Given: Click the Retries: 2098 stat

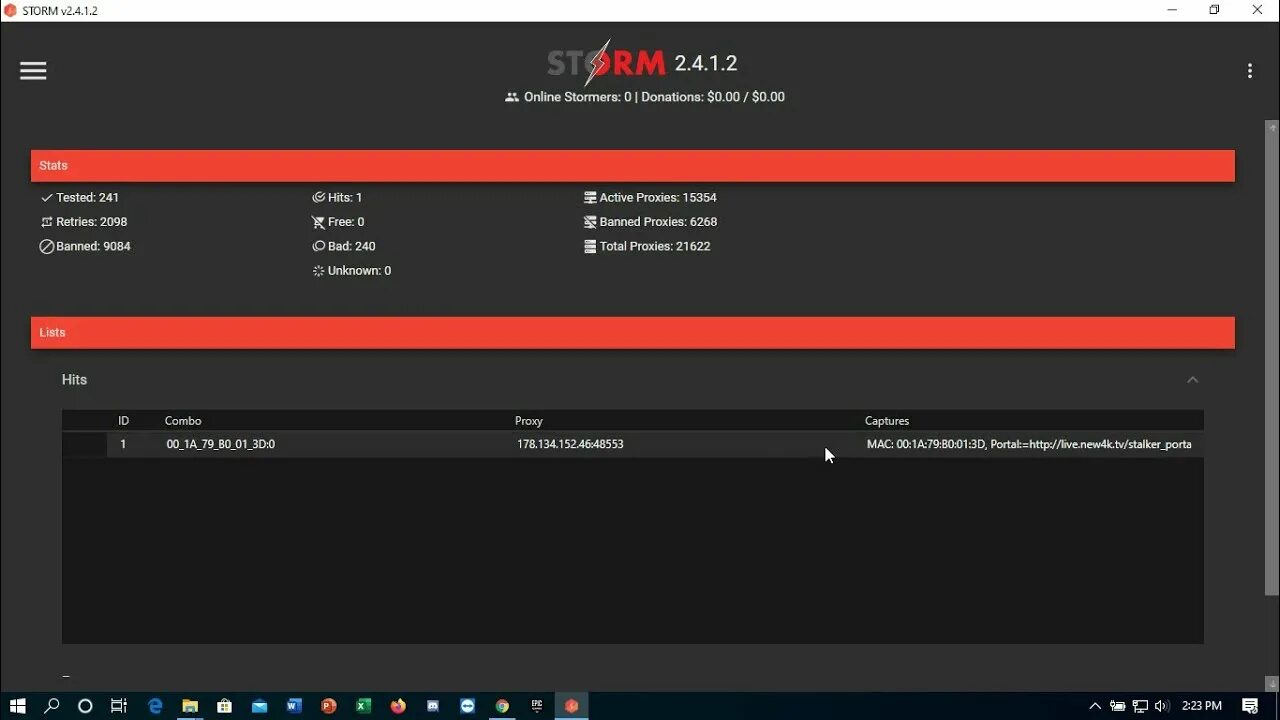Looking at the screenshot, I should click(84, 222).
